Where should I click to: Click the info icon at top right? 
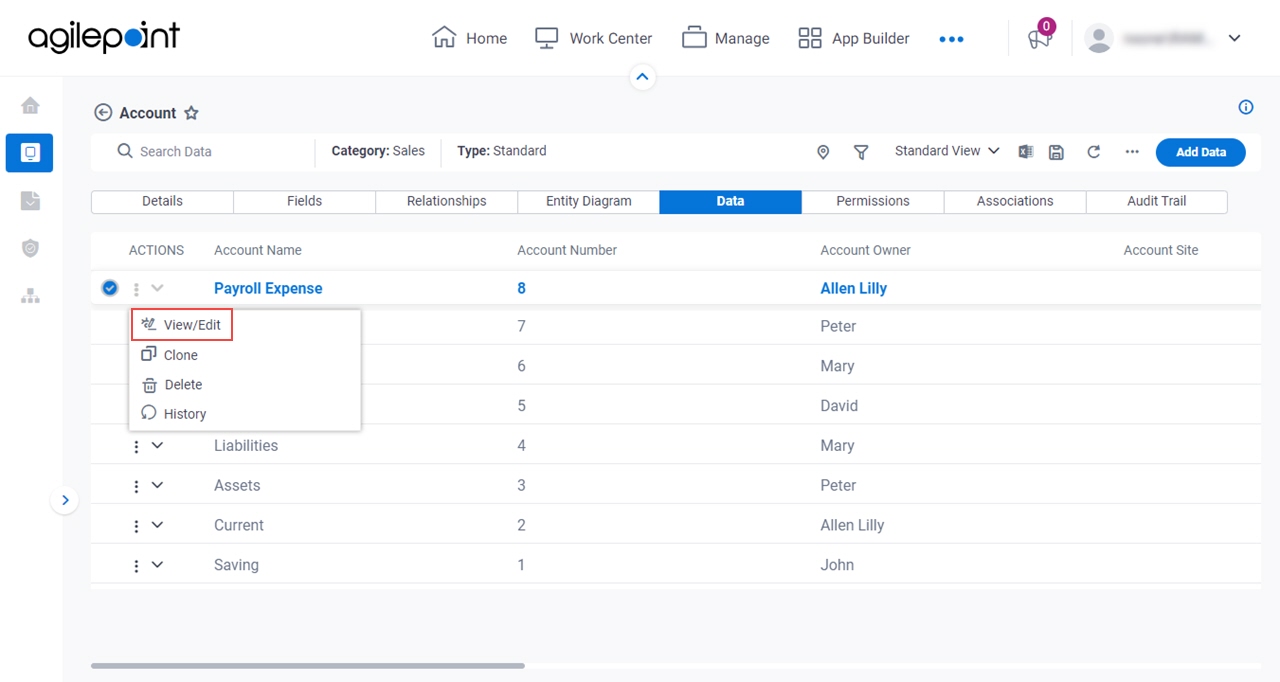coord(1246,107)
